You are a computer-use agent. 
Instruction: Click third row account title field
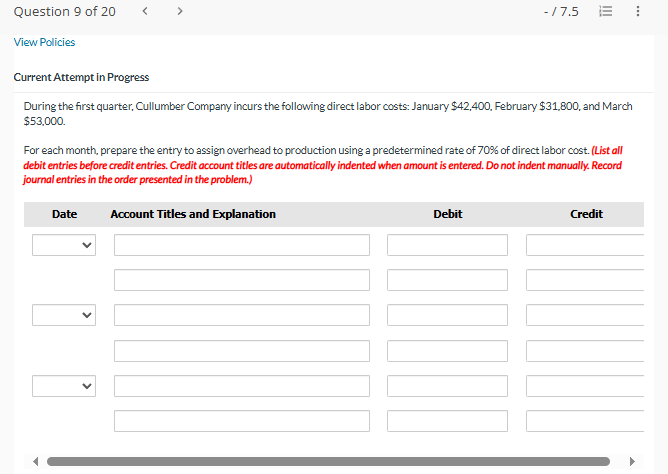[x=242, y=315]
